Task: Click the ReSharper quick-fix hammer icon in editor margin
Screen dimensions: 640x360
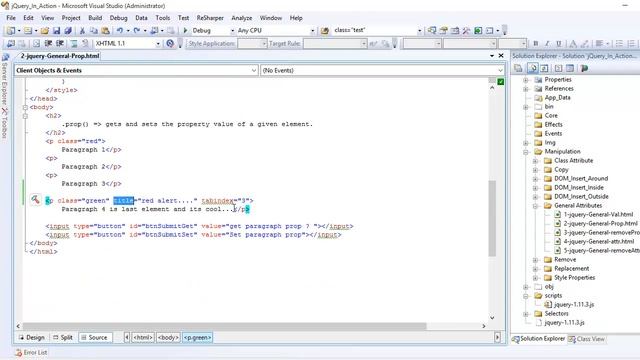Action: (x=36, y=200)
